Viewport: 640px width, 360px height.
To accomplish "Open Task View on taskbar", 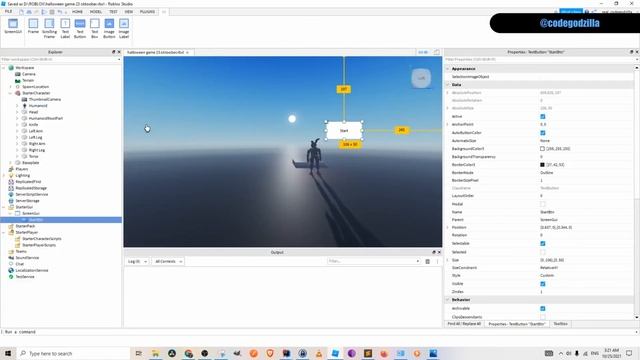I will coord(139,353).
